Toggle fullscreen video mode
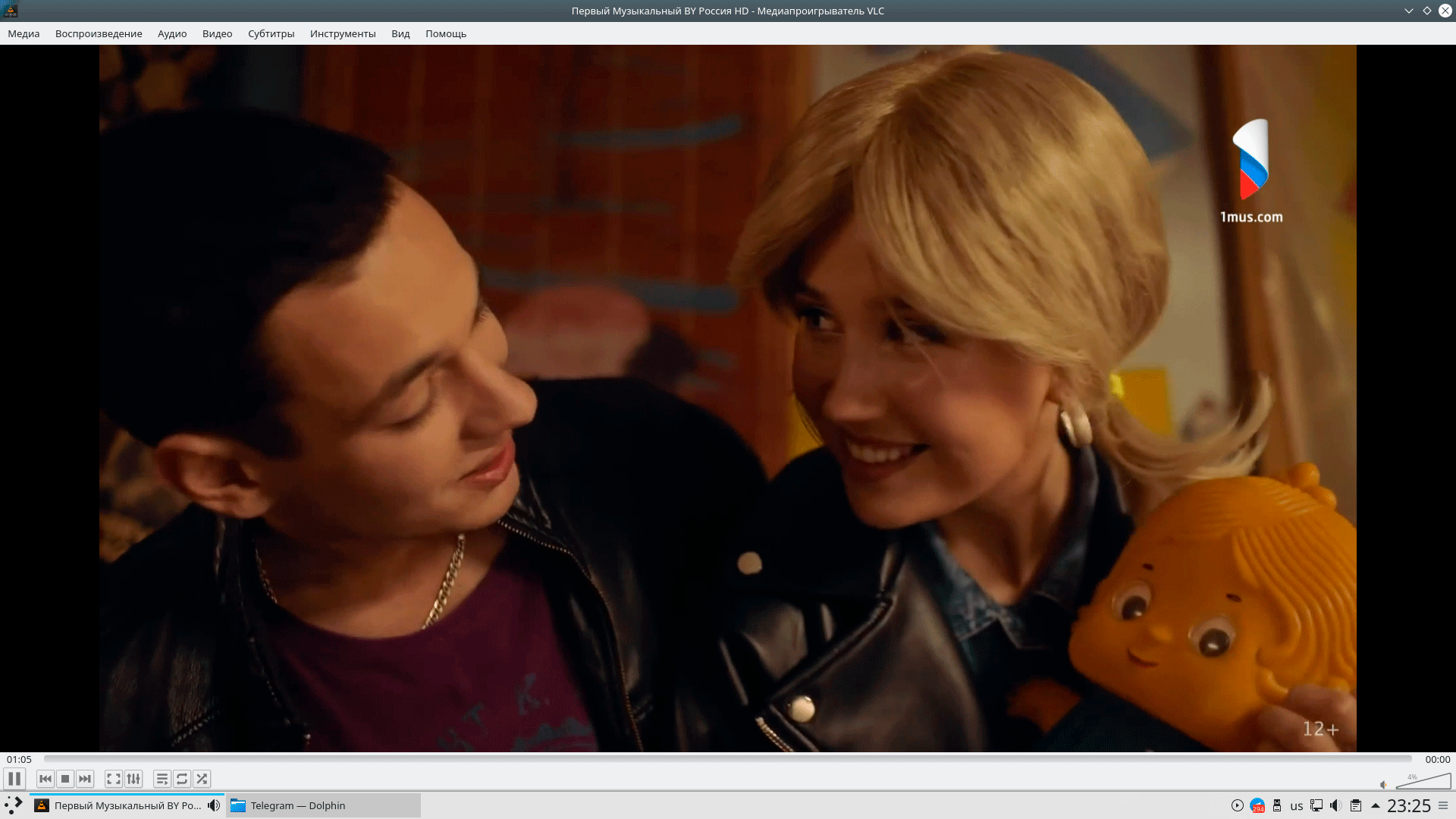Image resolution: width=1456 pixels, height=819 pixels. [x=114, y=779]
